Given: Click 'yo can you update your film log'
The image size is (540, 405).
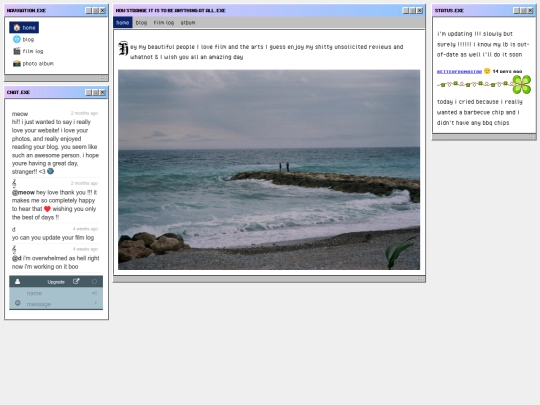Looking at the screenshot, I should point(53,237).
